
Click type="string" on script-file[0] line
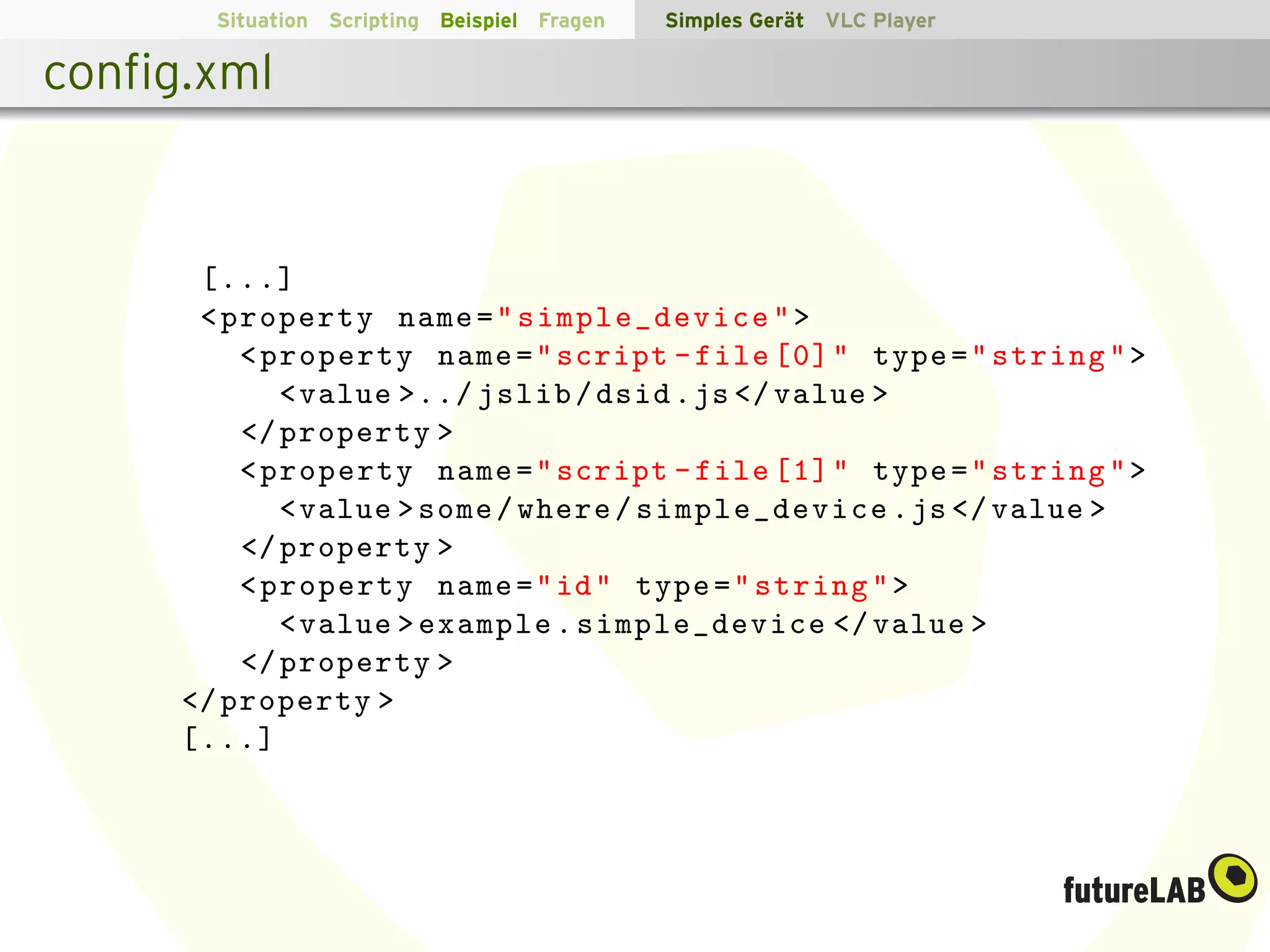coord(1009,356)
